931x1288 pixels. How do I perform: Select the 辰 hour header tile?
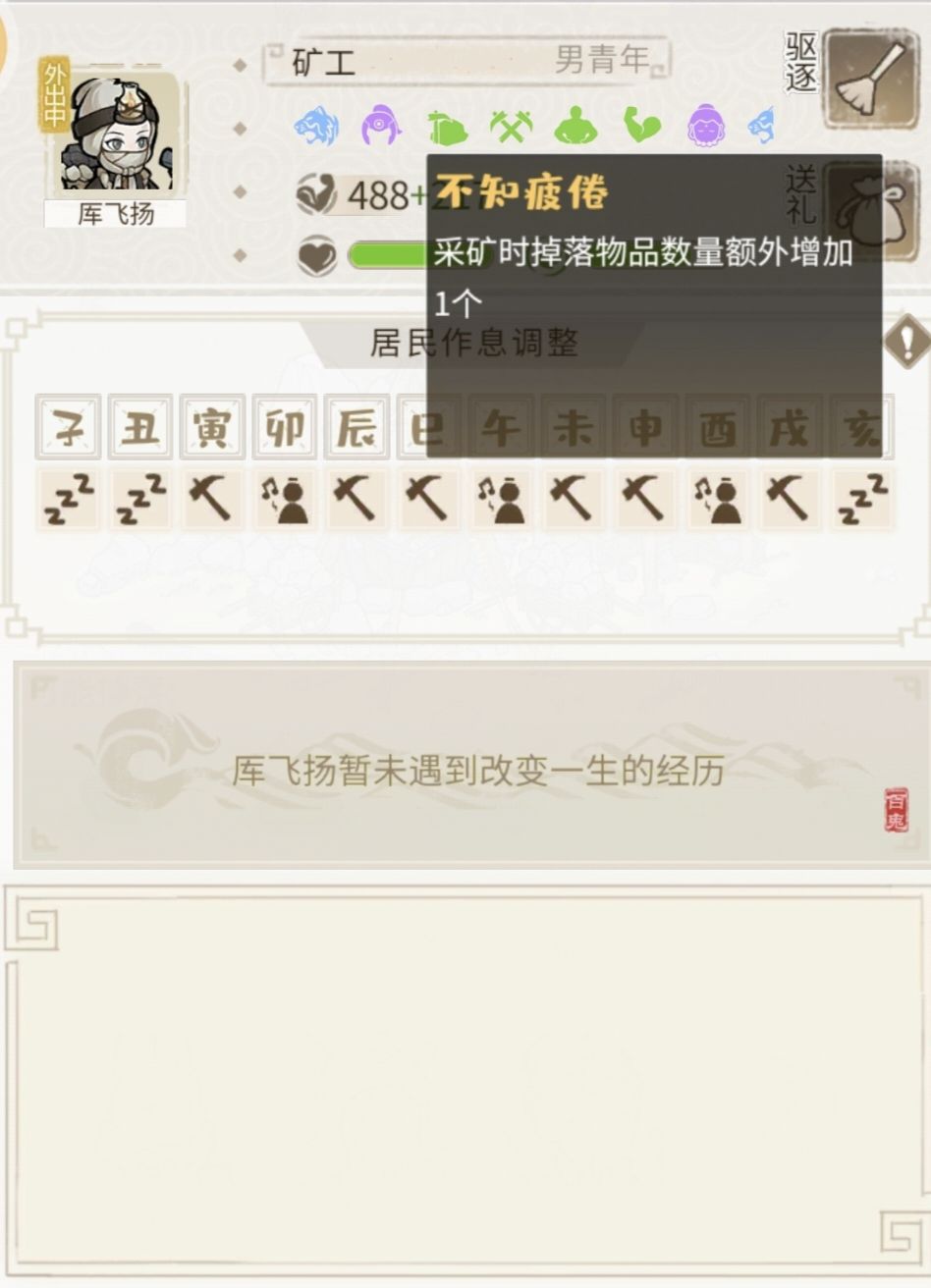(356, 427)
